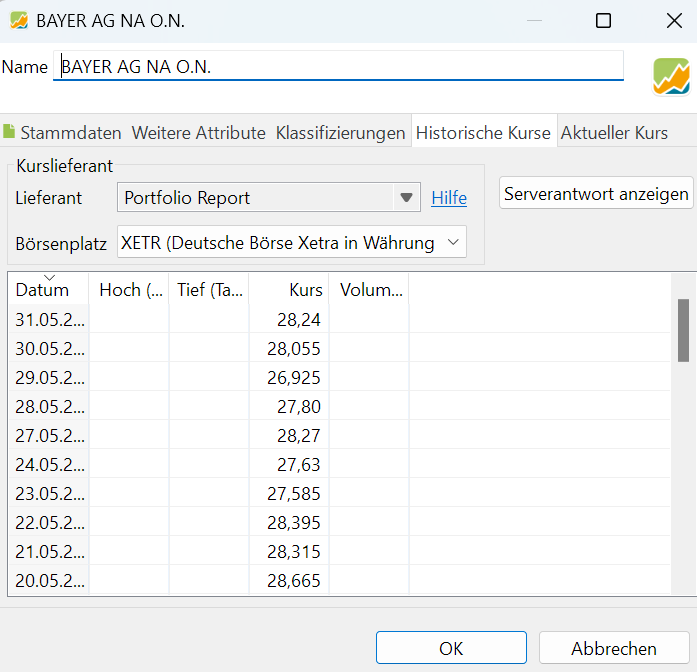The image size is (697, 672).
Task: Click the Volumen column header
Action: click(371, 290)
